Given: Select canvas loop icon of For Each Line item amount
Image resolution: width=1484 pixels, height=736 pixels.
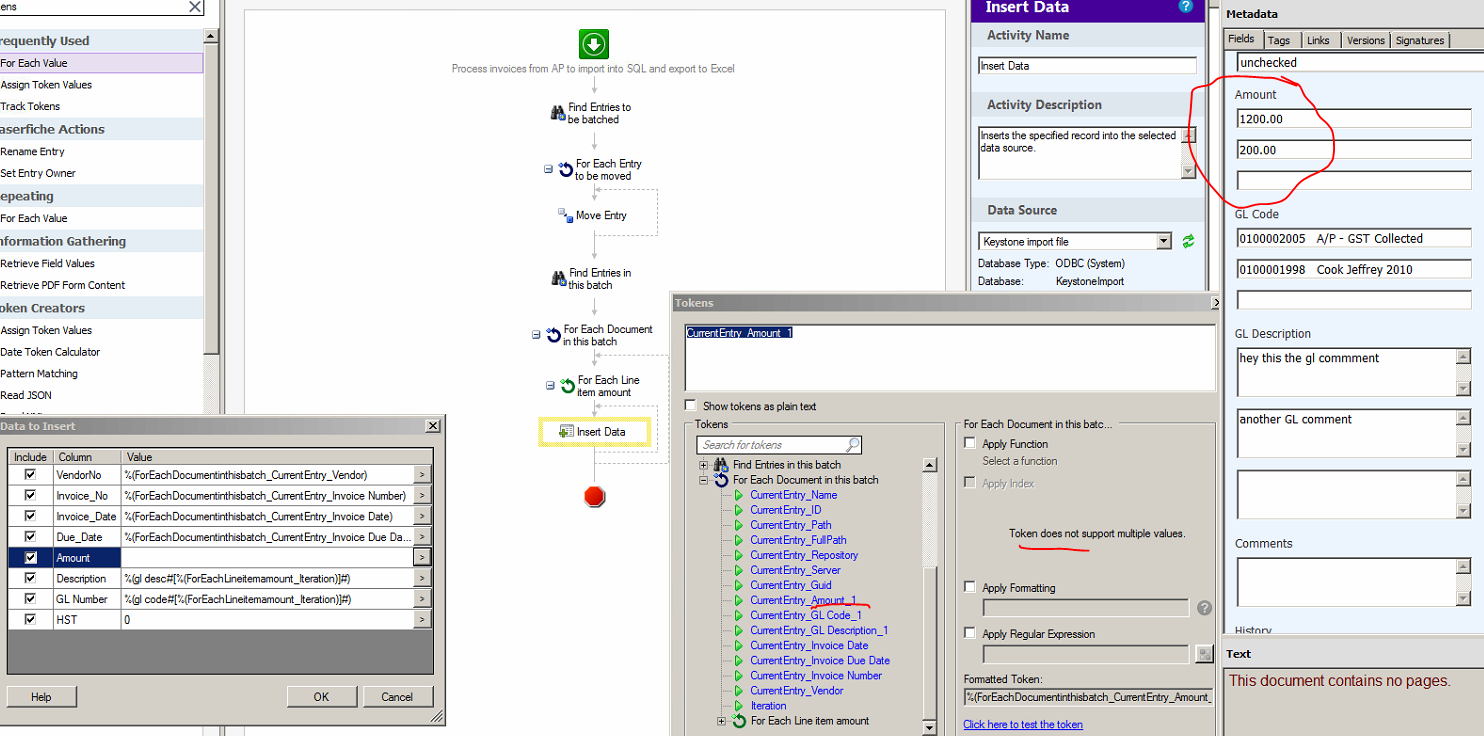Looking at the screenshot, I should (x=567, y=386).
